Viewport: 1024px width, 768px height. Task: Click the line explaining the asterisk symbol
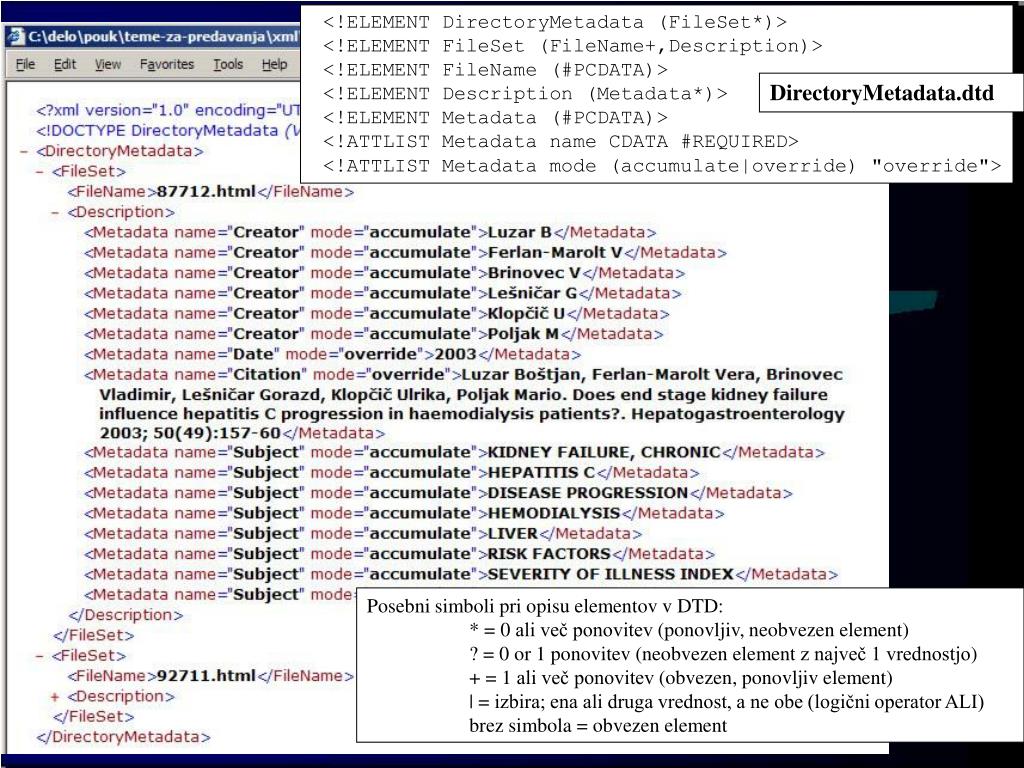(x=689, y=630)
